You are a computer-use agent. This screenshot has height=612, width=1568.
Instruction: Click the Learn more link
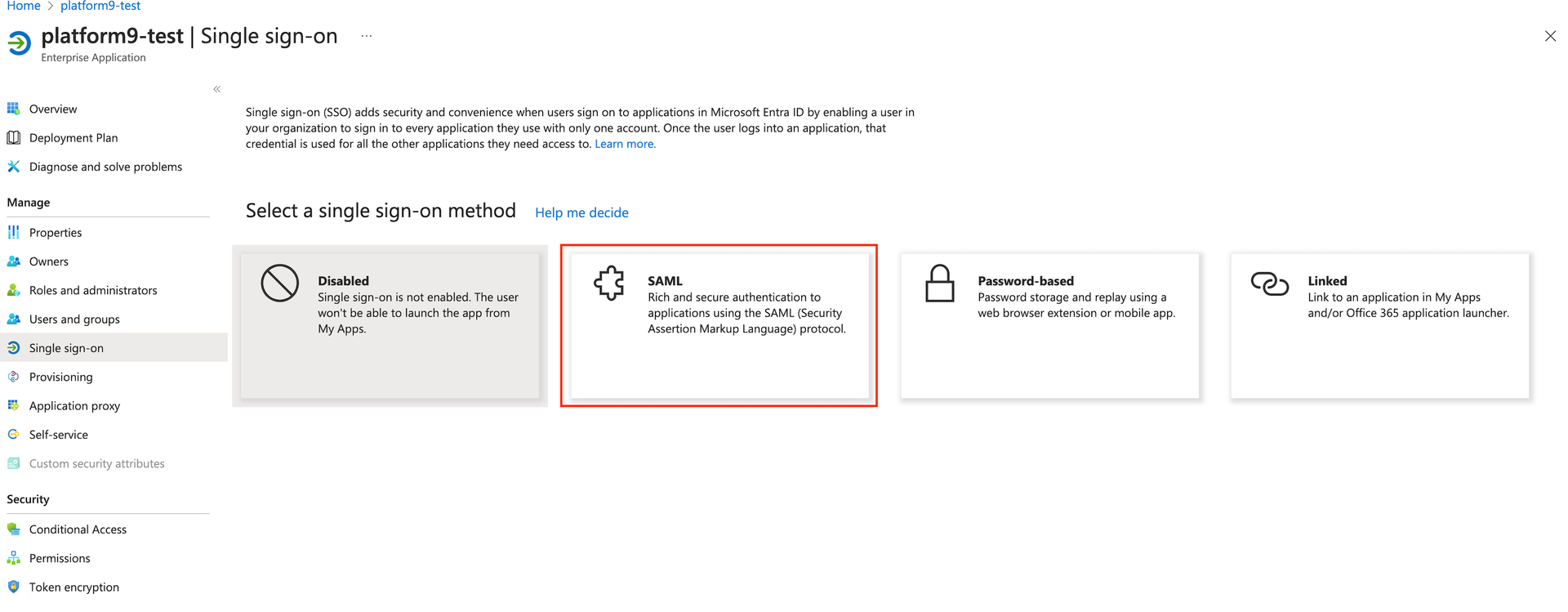click(x=625, y=144)
